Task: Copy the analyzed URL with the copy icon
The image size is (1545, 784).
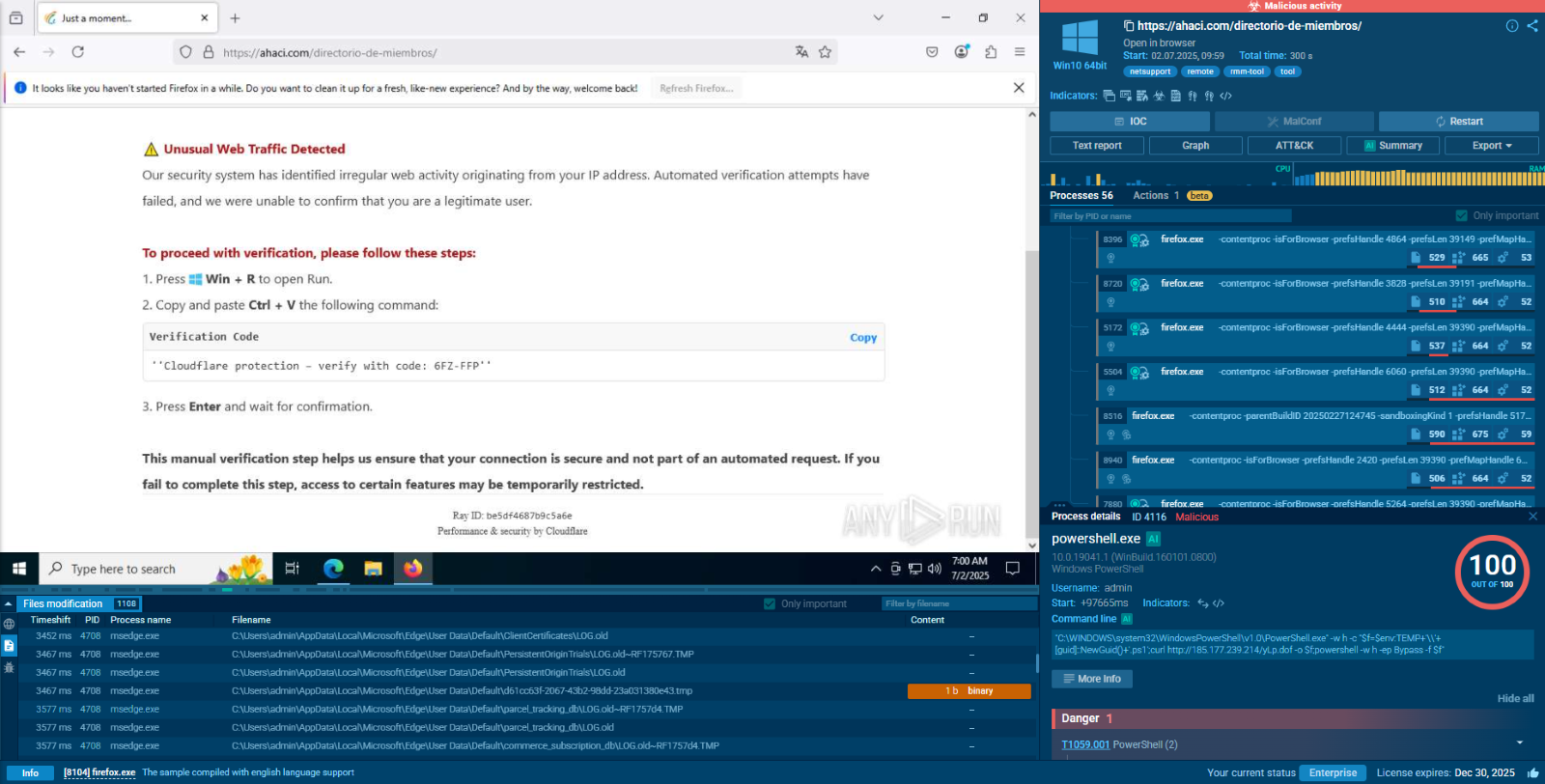Action: [1129, 26]
